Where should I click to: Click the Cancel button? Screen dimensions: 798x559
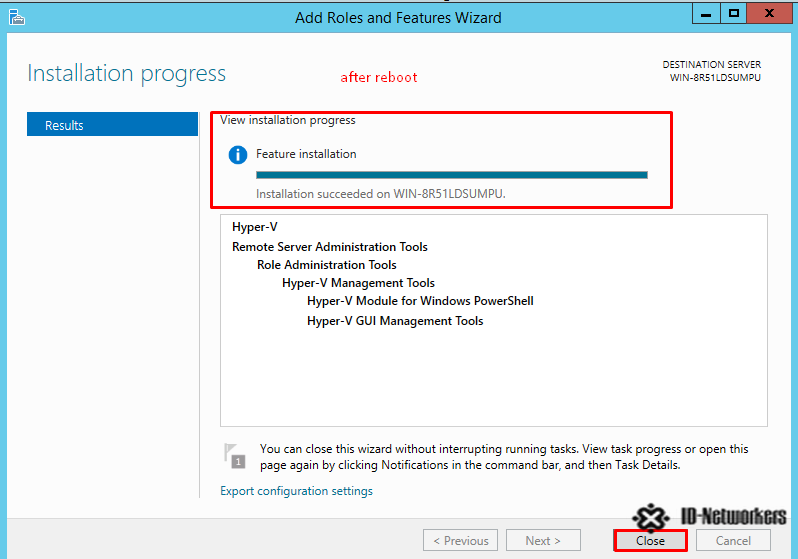(x=733, y=540)
